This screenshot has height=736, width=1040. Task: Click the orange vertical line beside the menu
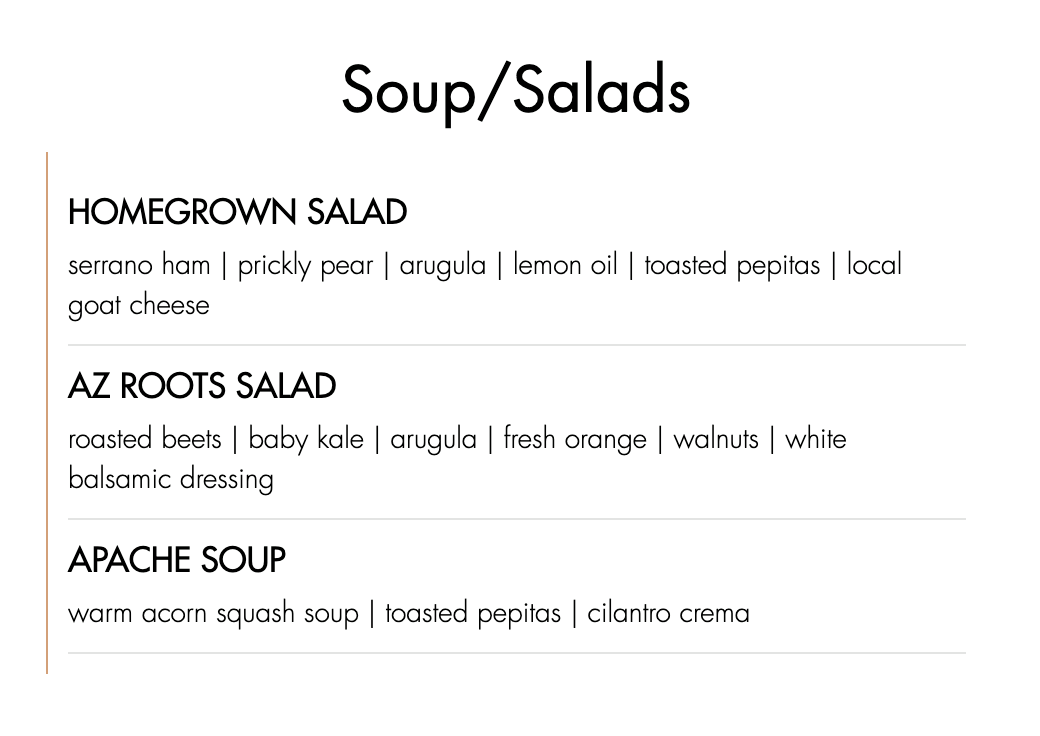pos(47,412)
